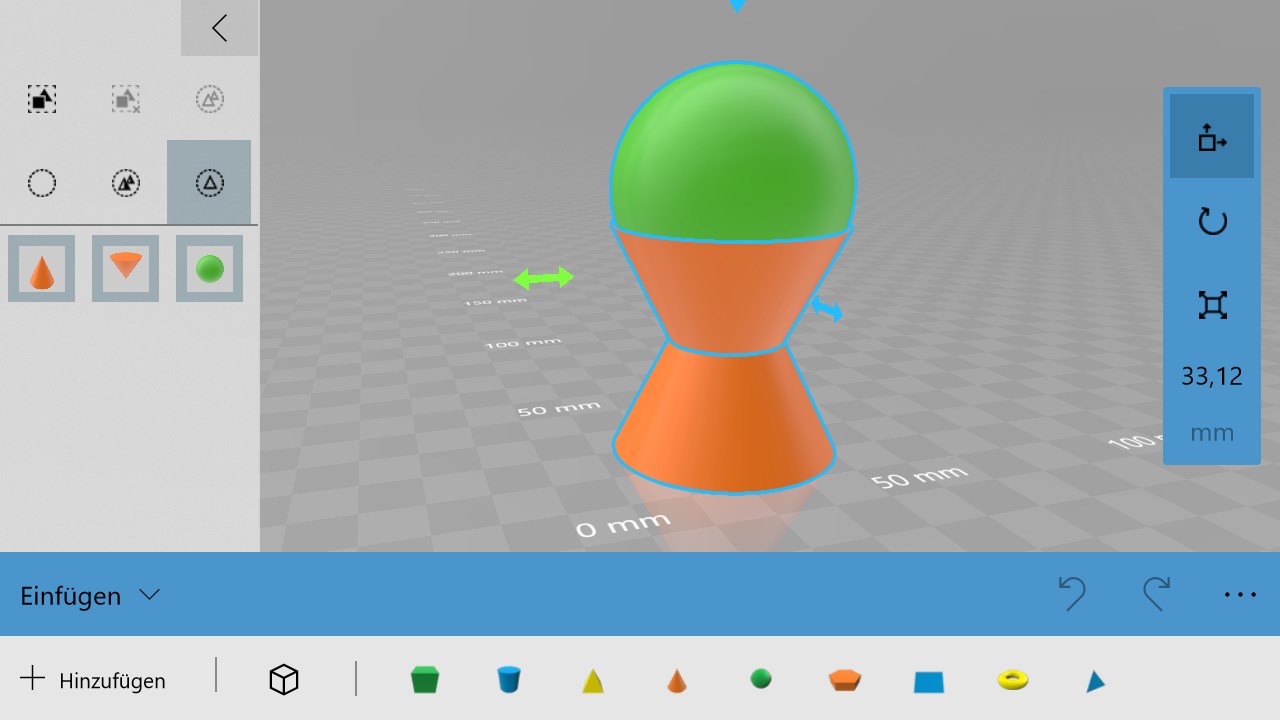Insert the orange cone shape
This screenshot has width=1280, height=720.
tap(677, 681)
